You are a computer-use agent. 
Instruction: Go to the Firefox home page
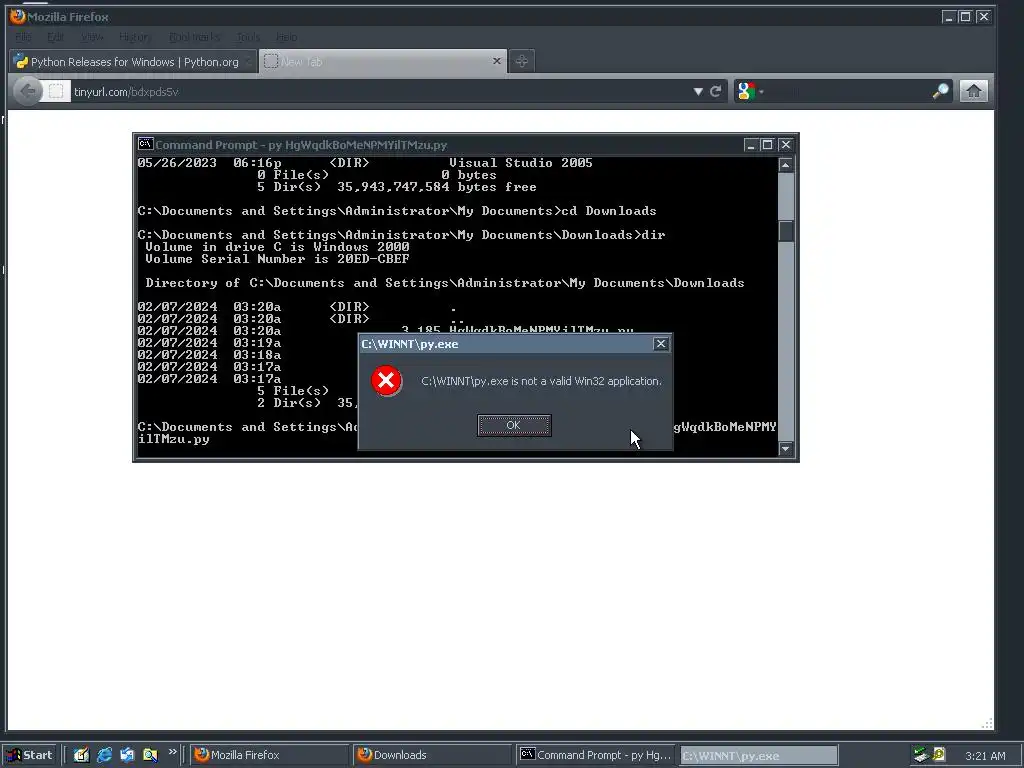tap(973, 91)
